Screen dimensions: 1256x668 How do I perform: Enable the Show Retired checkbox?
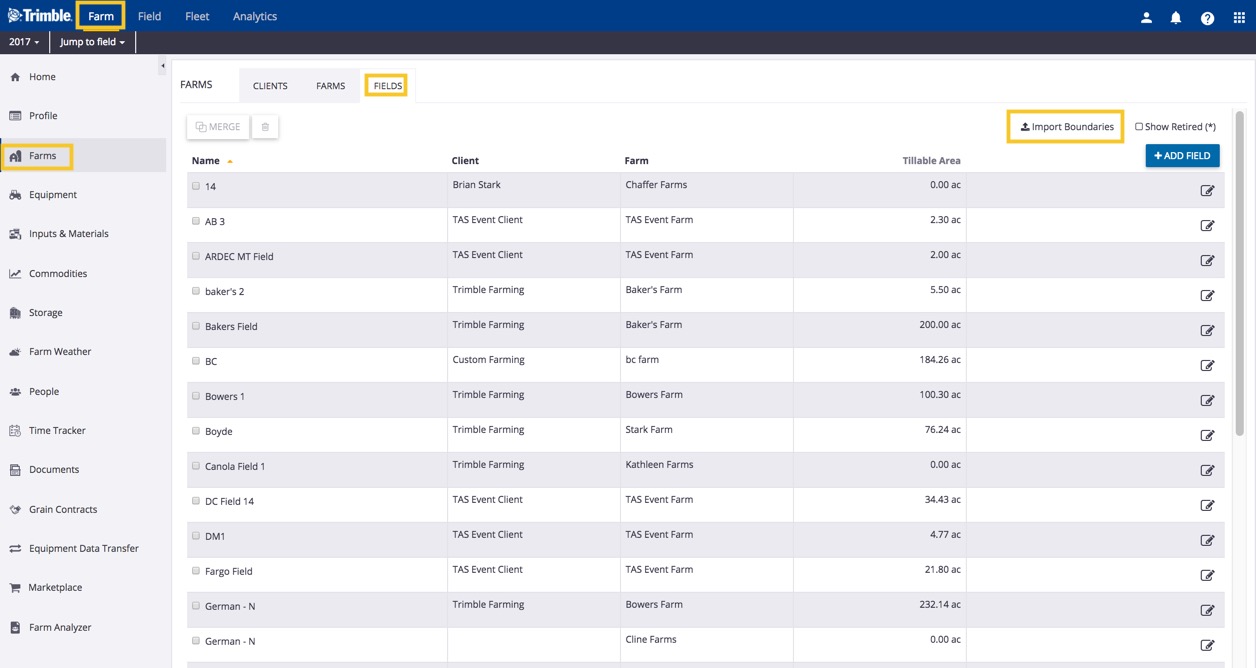[1139, 127]
